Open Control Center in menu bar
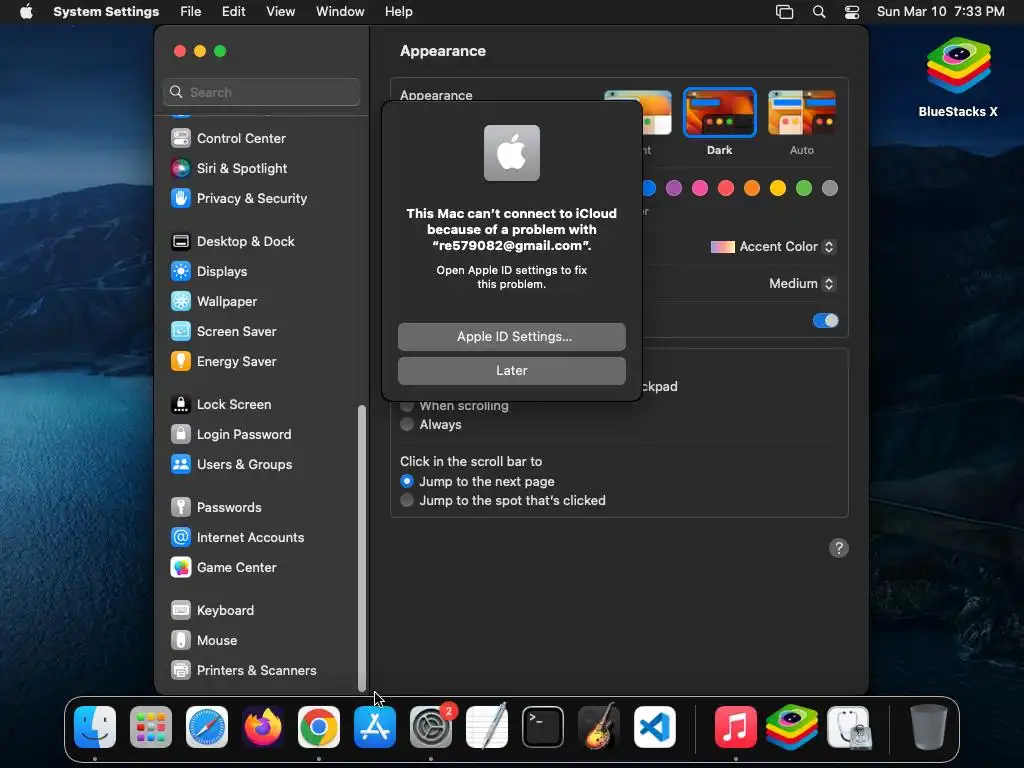 (852, 12)
